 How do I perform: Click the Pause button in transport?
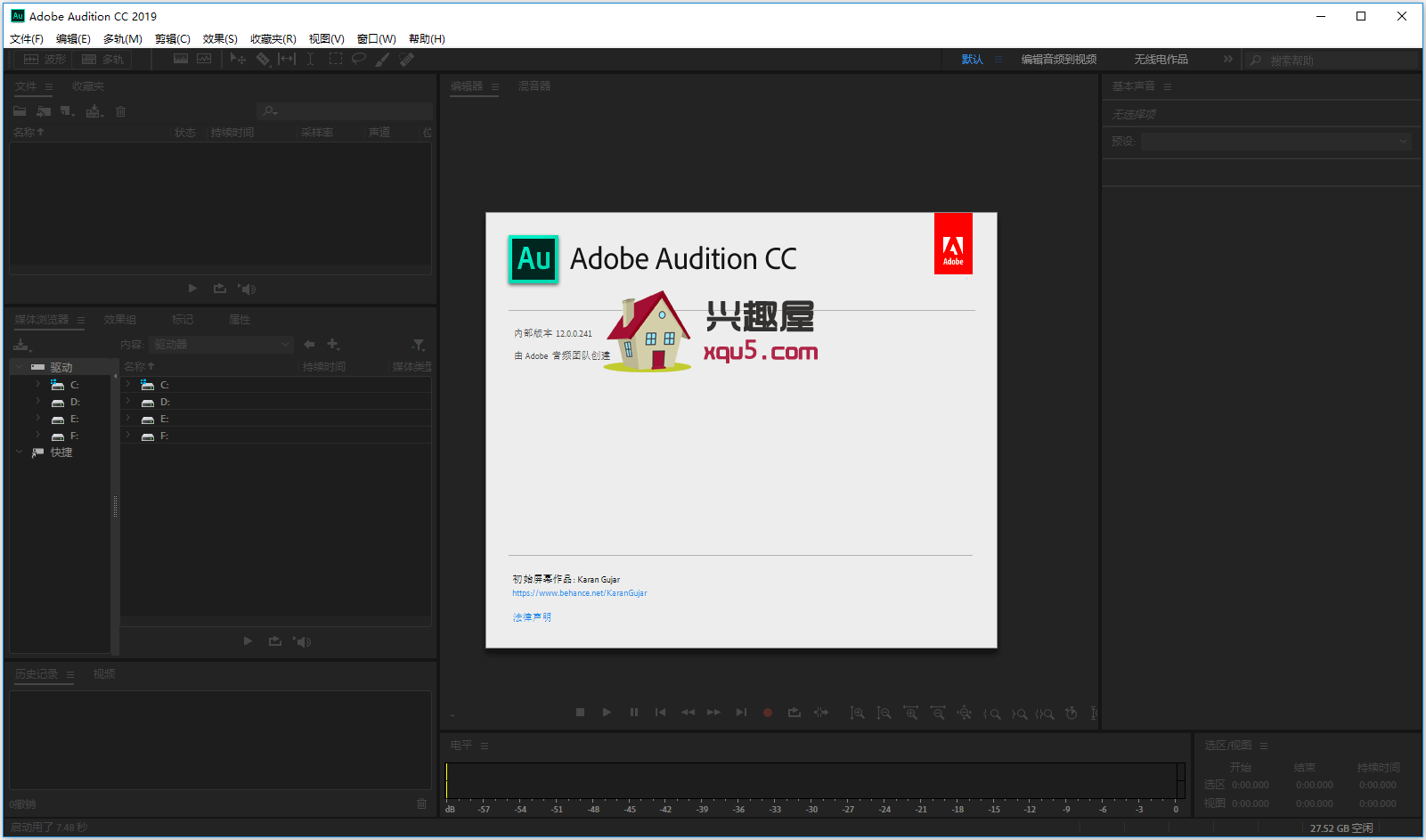(x=634, y=713)
